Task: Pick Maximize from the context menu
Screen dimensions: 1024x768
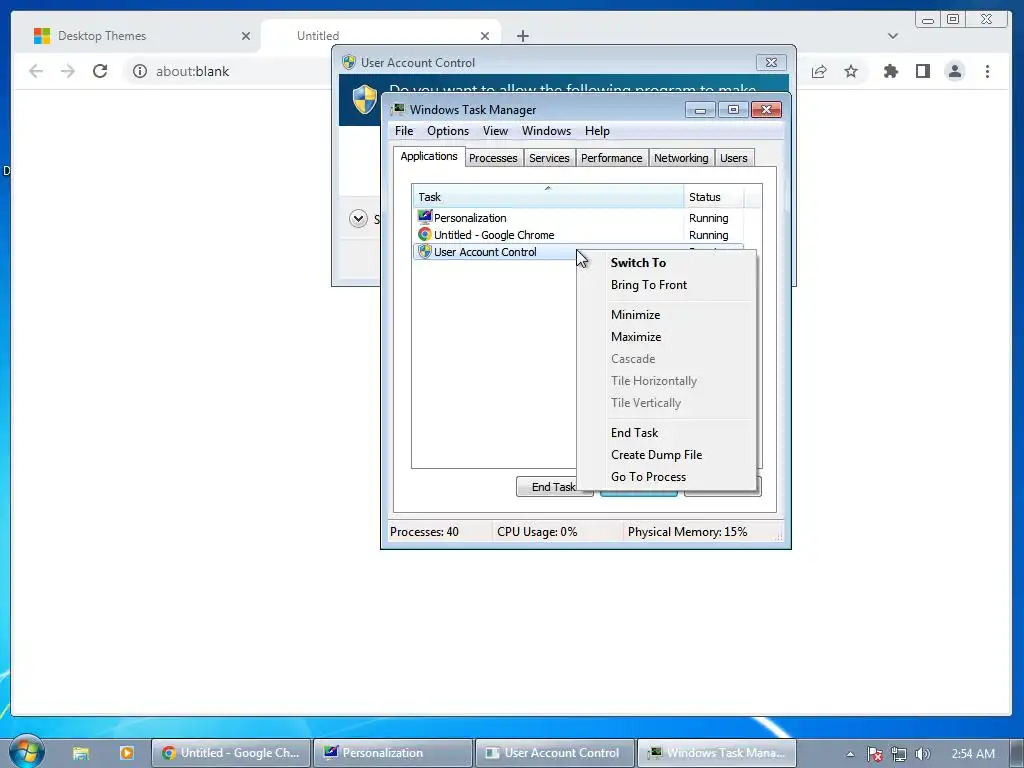Action: pyautogui.click(x=636, y=337)
